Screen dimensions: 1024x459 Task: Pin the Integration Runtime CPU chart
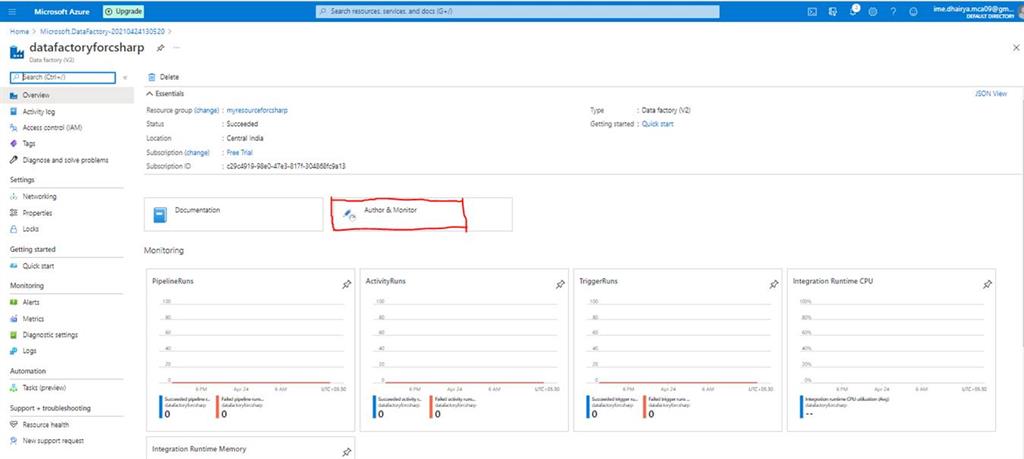(x=987, y=285)
